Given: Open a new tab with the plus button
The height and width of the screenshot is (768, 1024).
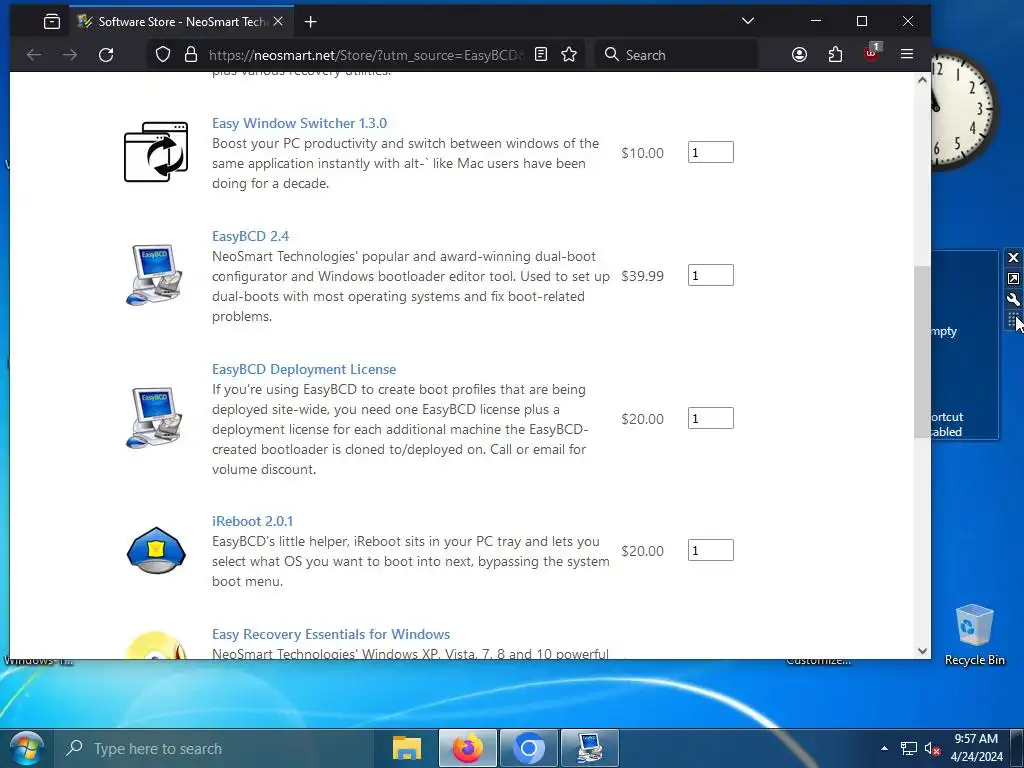Looking at the screenshot, I should pos(311,22).
